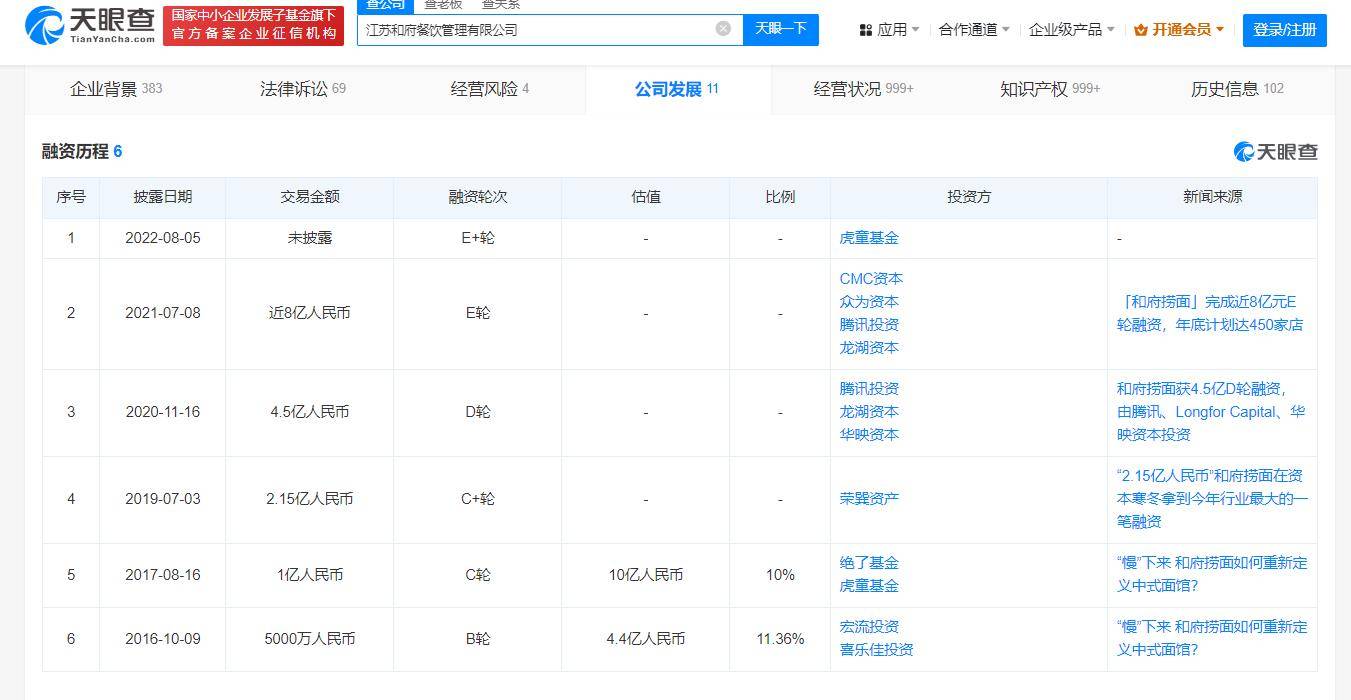Click the TianYanCha watermark icon above the table
This screenshot has height=700, width=1351.
coord(1243,151)
